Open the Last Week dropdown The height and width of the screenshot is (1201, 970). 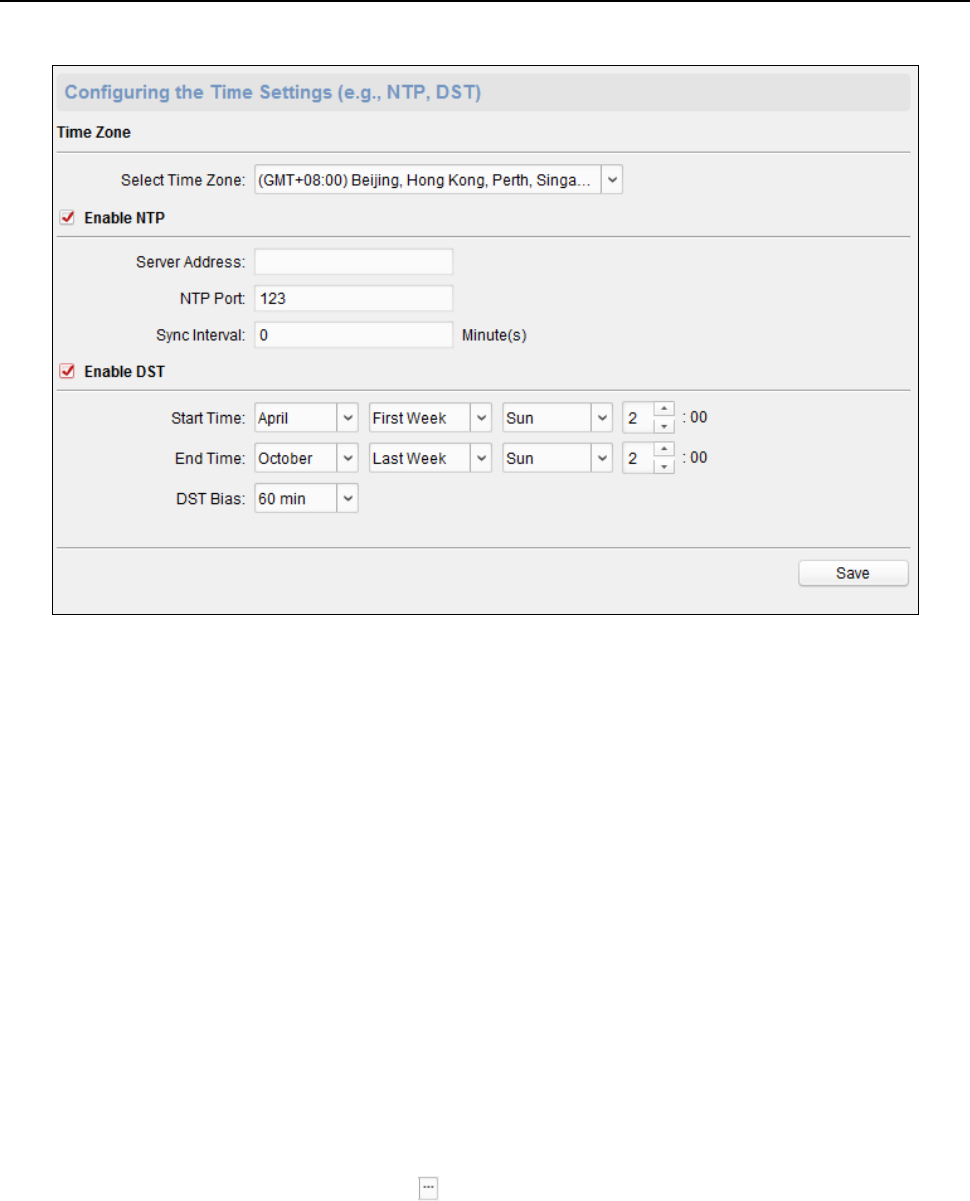coord(430,458)
